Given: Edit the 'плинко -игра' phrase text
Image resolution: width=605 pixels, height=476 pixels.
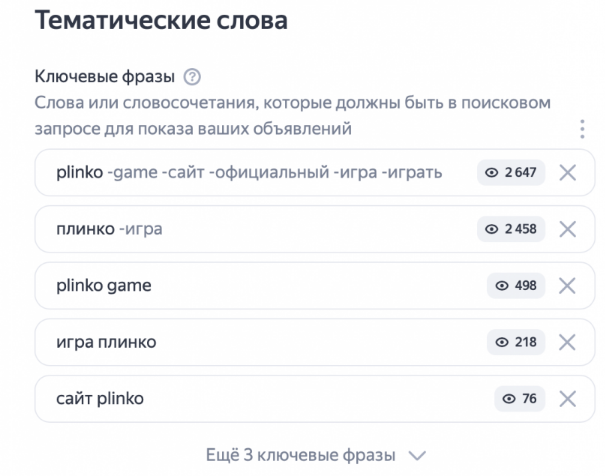Looking at the screenshot, I should tap(109, 229).
